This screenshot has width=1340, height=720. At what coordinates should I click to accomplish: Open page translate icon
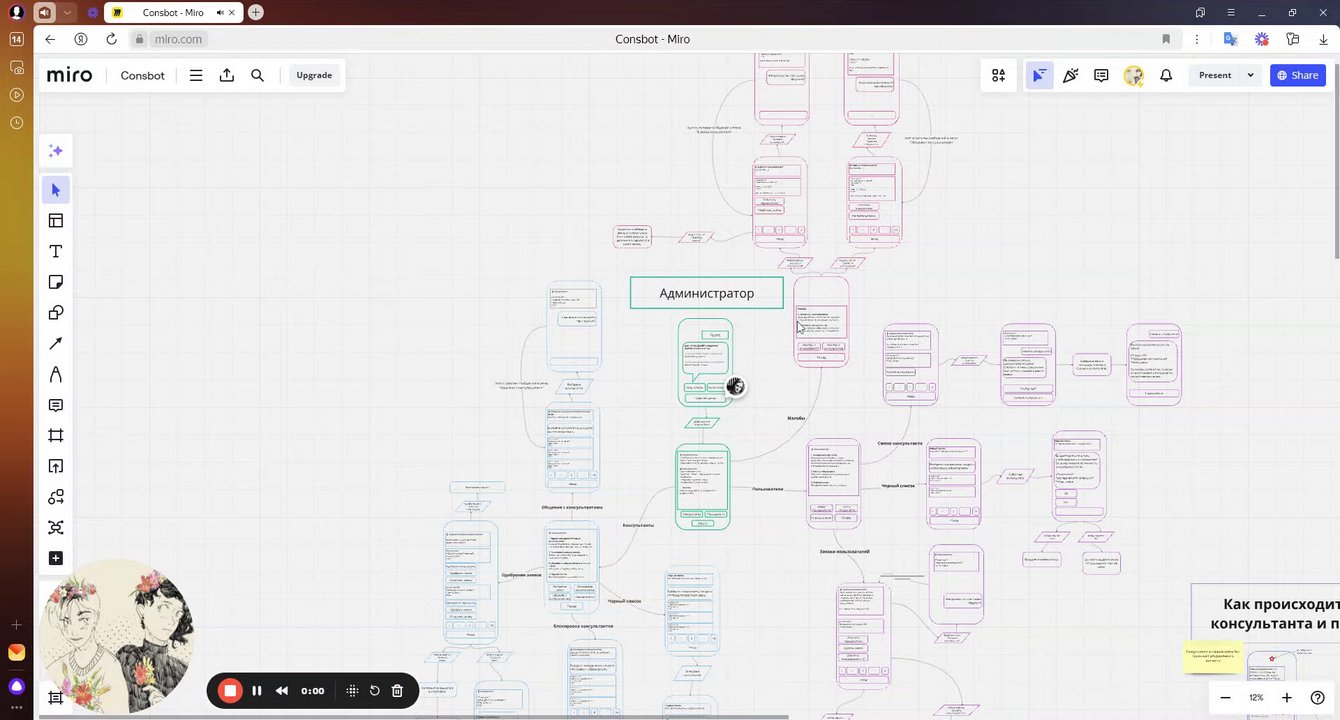pos(1231,39)
